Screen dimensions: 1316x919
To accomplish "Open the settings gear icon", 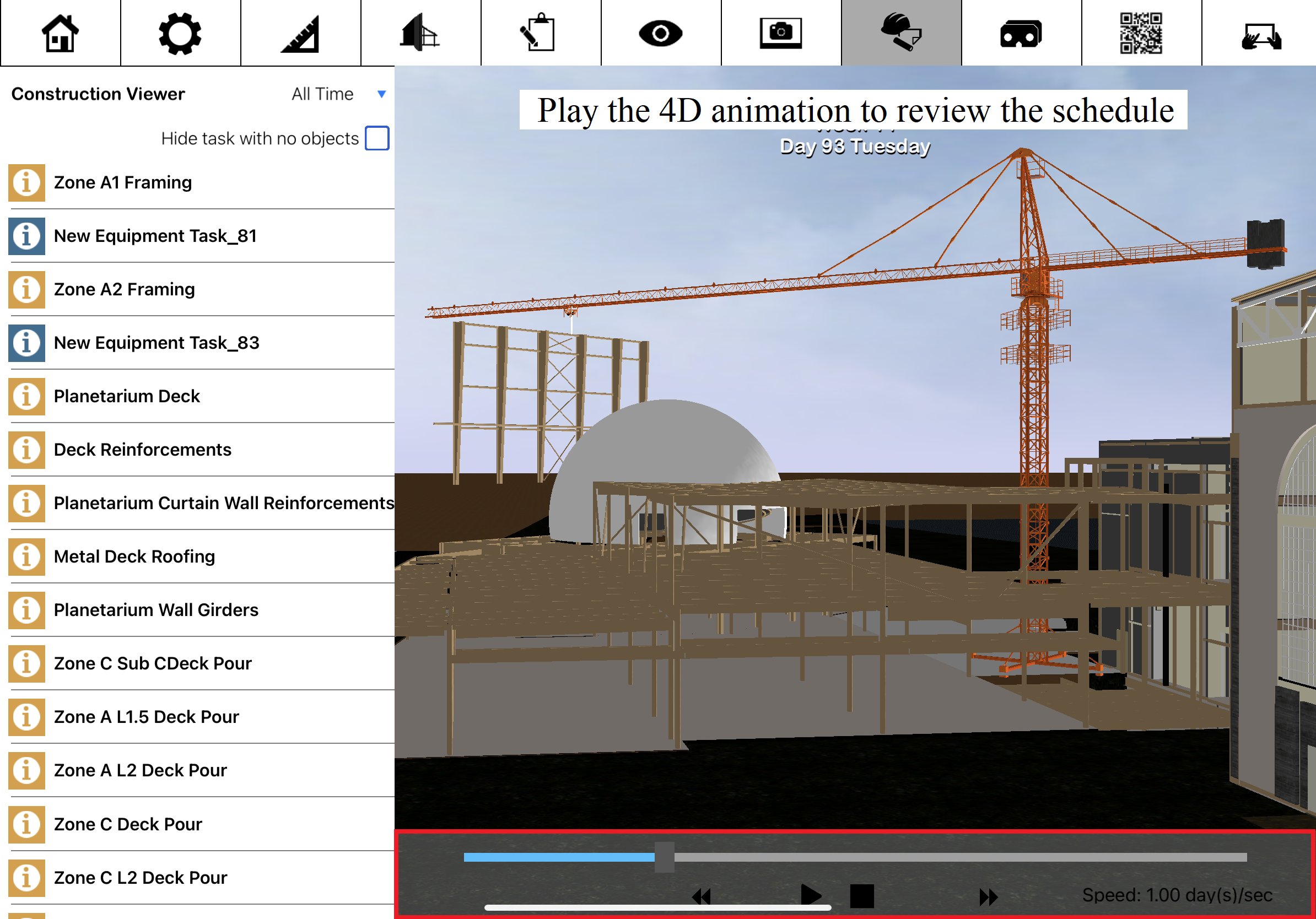I will (180, 33).
